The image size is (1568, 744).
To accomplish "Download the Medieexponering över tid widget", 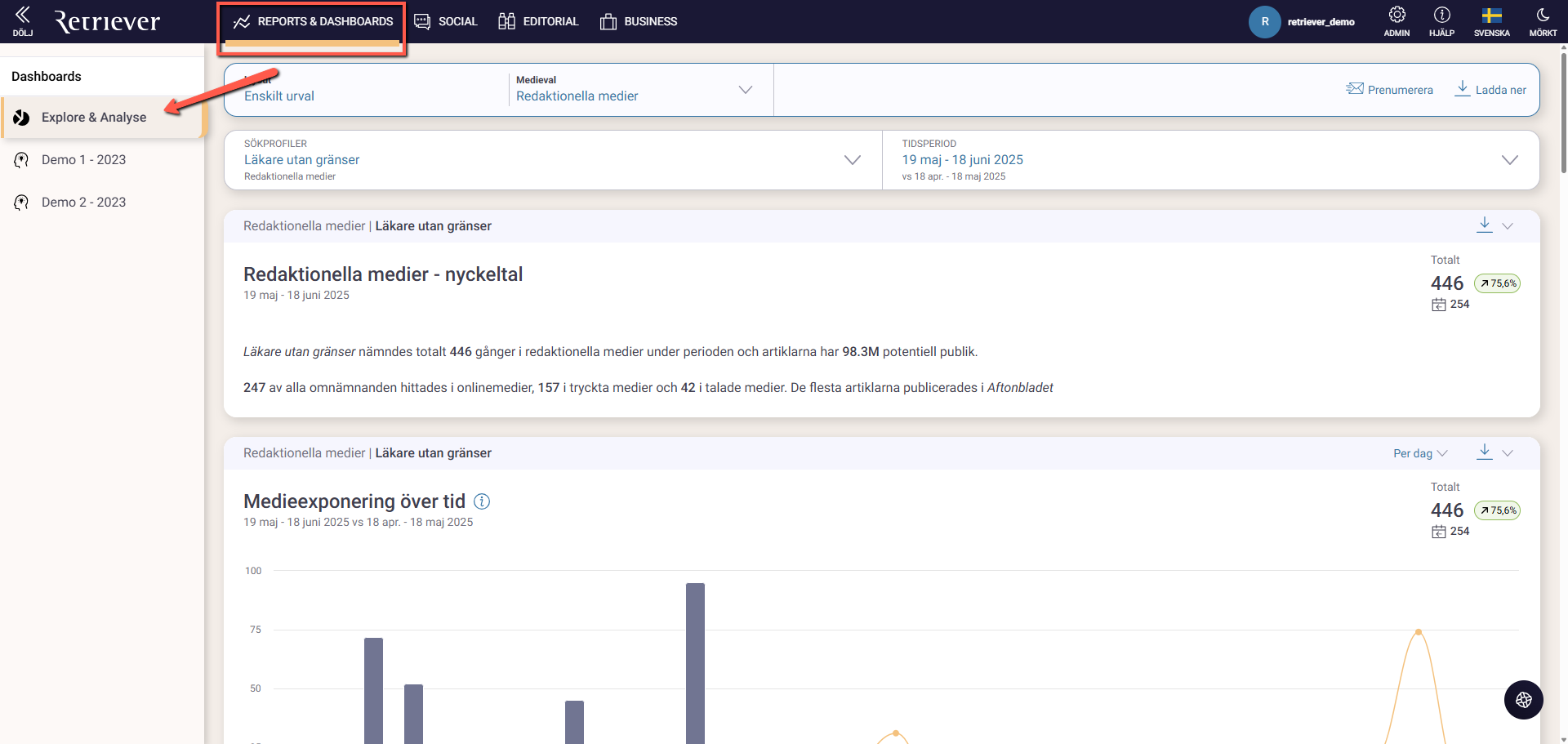I will pyautogui.click(x=1485, y=452).
